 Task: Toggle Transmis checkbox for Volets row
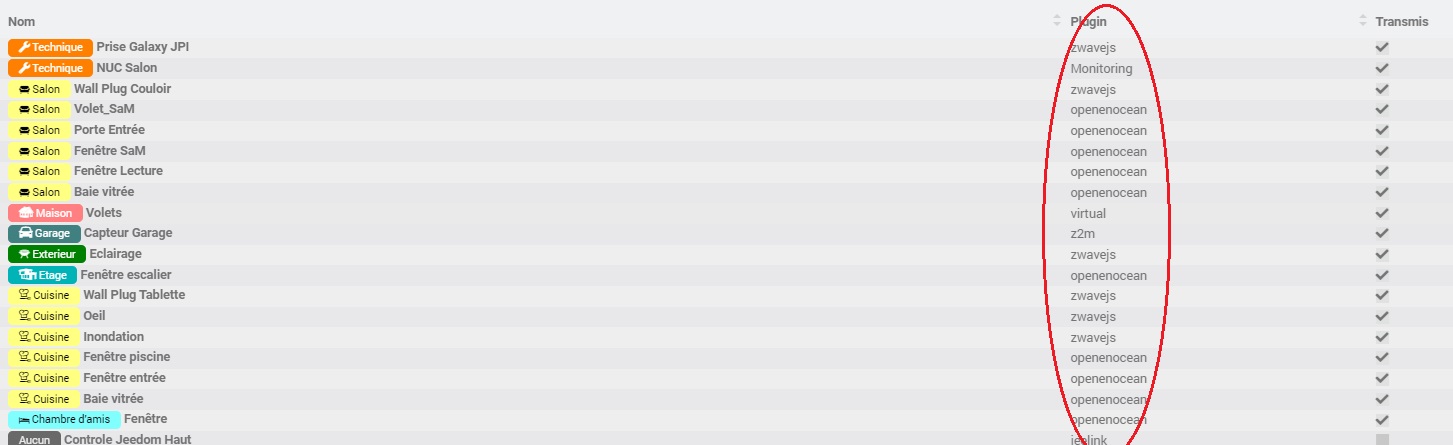point(1382,213)
